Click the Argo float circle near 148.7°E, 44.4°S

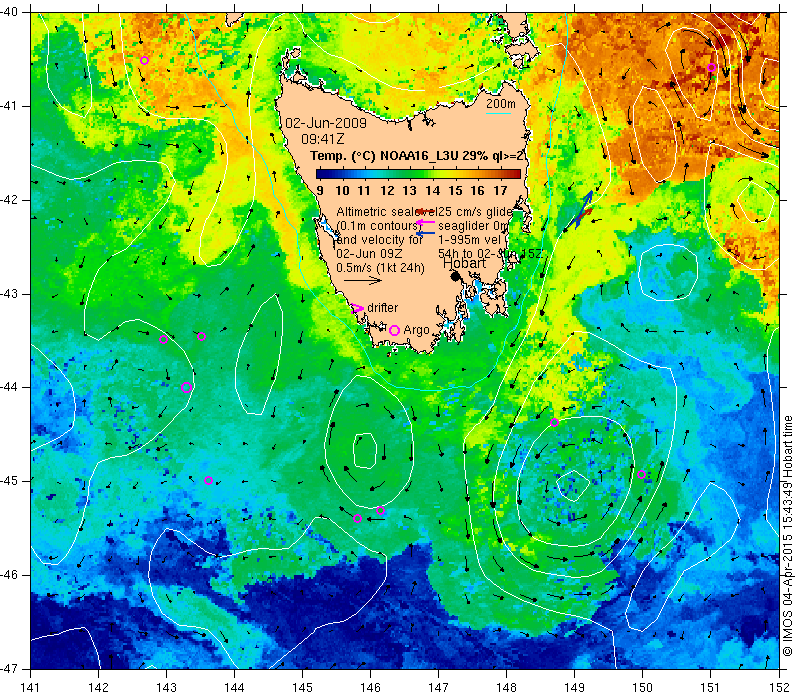[x=555, y=422]
